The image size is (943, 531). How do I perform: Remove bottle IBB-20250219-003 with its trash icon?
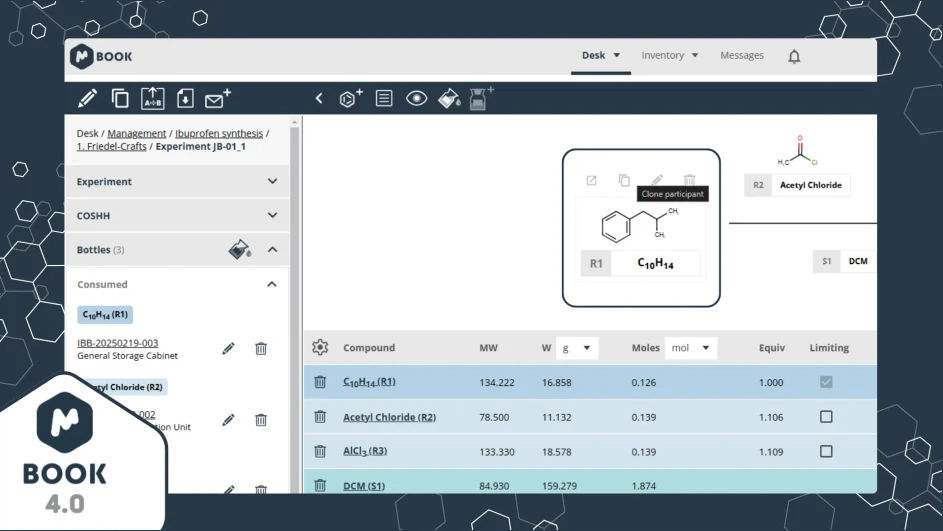(261, 348)
